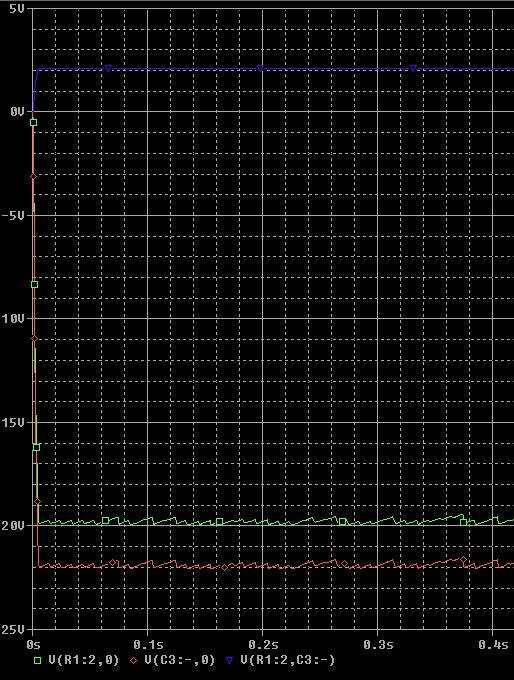Click green square marker just below -15V line
The height and width of the screenshot is (680, 514).
36,448
